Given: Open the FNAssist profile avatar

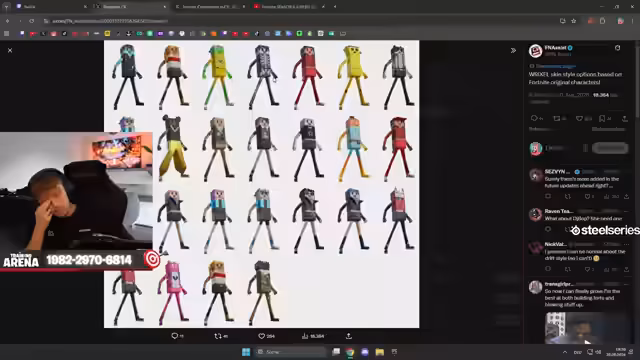Looking at the screenshot, I should pos(535,51).
